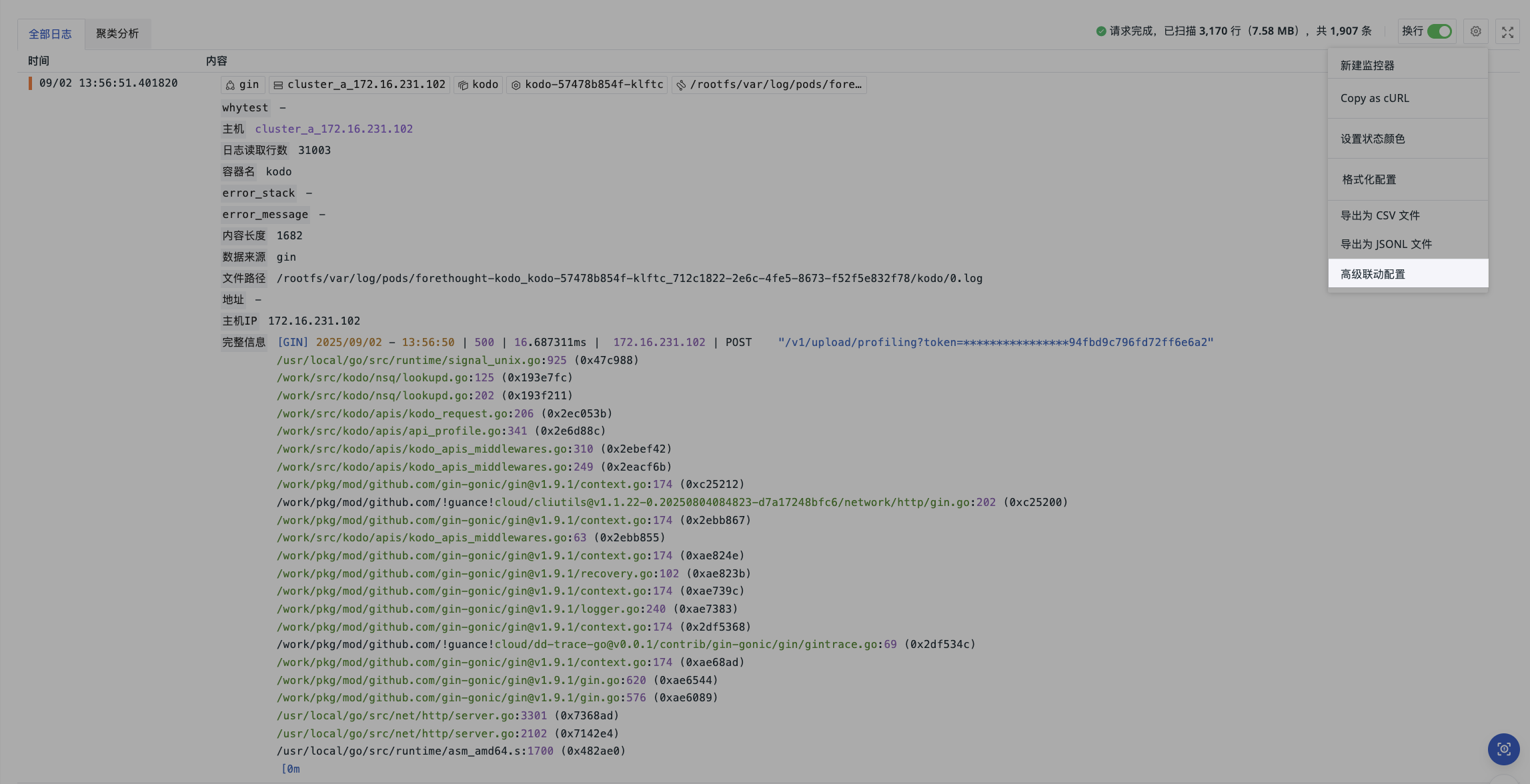This screenshot has height=784, width=1530.
Task: Click the /rootfs/var/log/pods file path tag
Action: pyautogui.click(x=769, y=85)
